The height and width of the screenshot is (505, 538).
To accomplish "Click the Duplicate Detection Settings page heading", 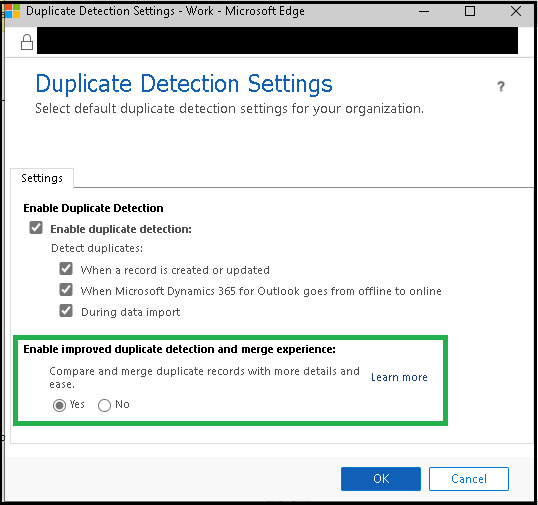I will [x=184, y=84].
